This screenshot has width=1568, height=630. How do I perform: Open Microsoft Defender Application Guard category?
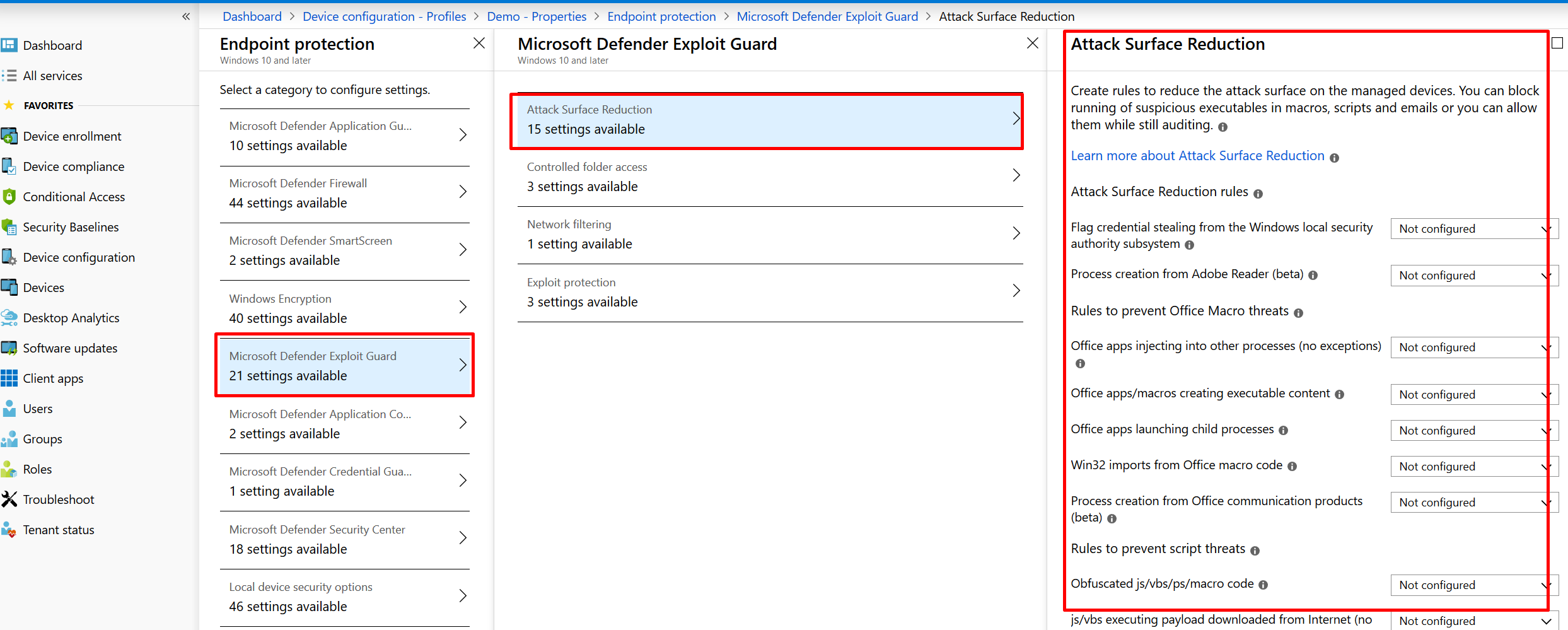[345, 136]
